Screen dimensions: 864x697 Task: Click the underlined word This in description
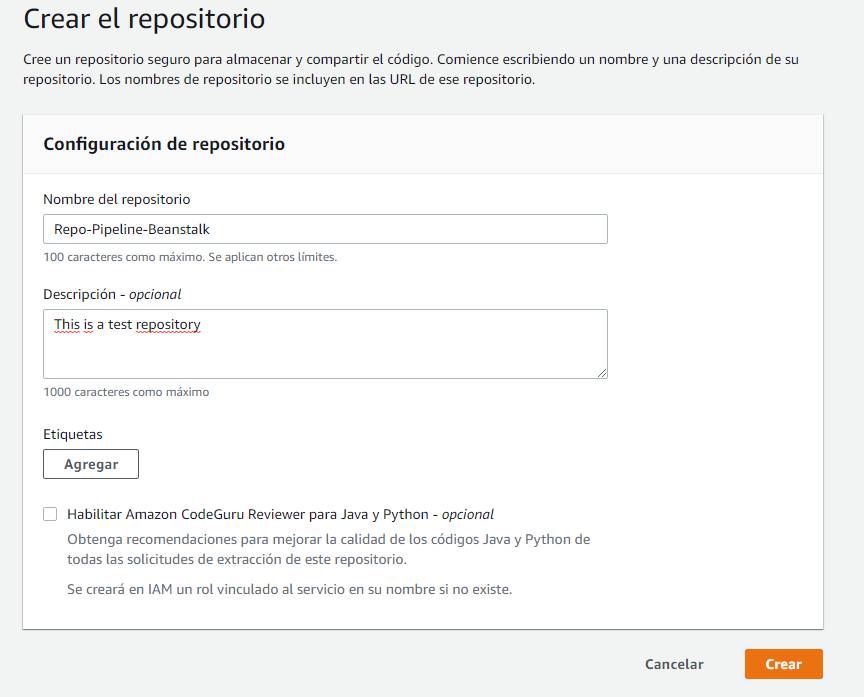tap(67, 324)
